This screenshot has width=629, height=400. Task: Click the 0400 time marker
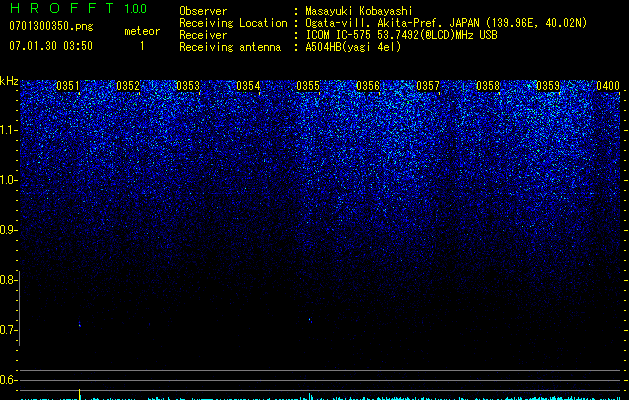click(x=608, y=86)
